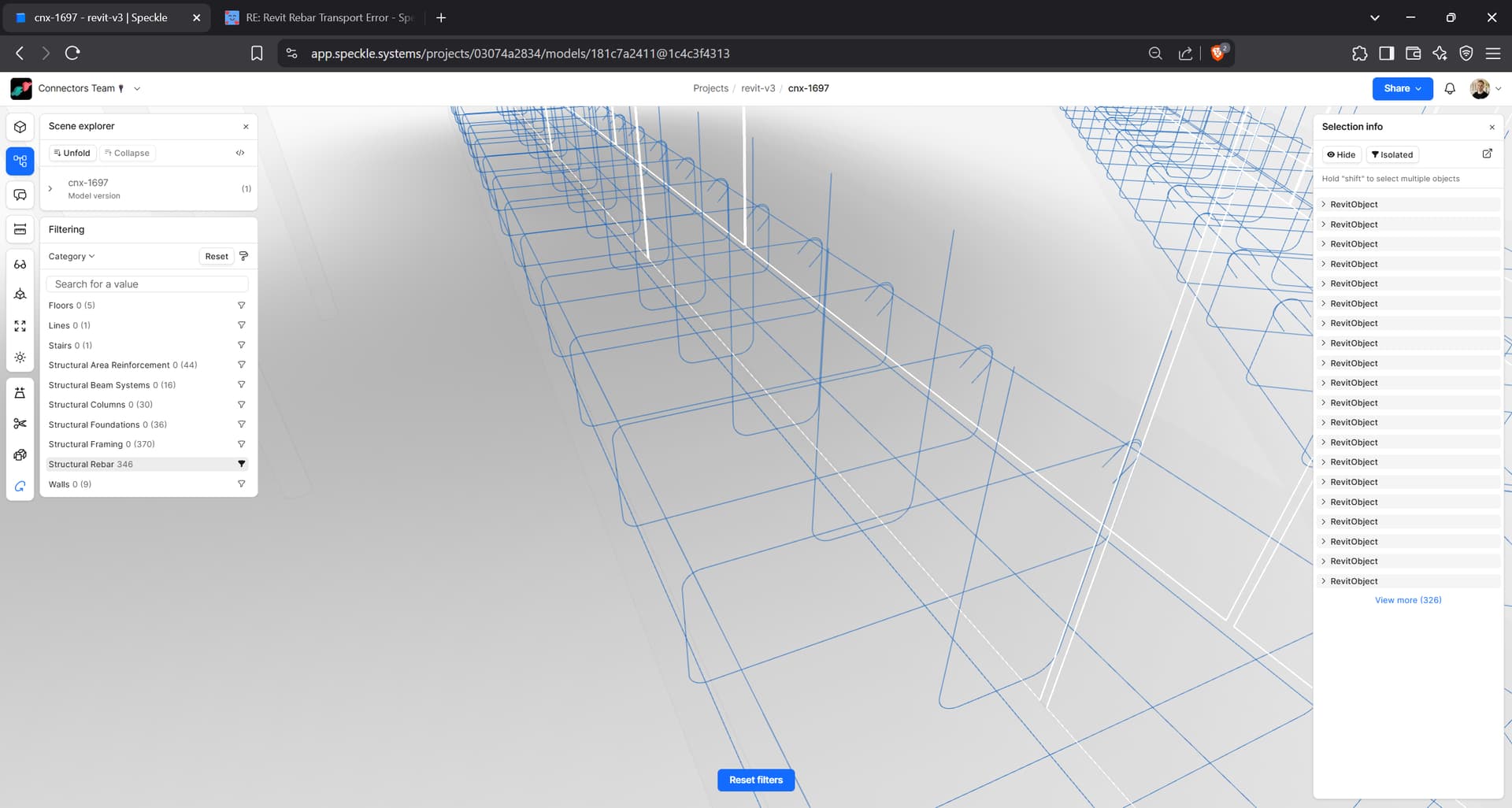Open the browser extensions puzzle icon
The image size is (1512, 808).
(1360, 53)
